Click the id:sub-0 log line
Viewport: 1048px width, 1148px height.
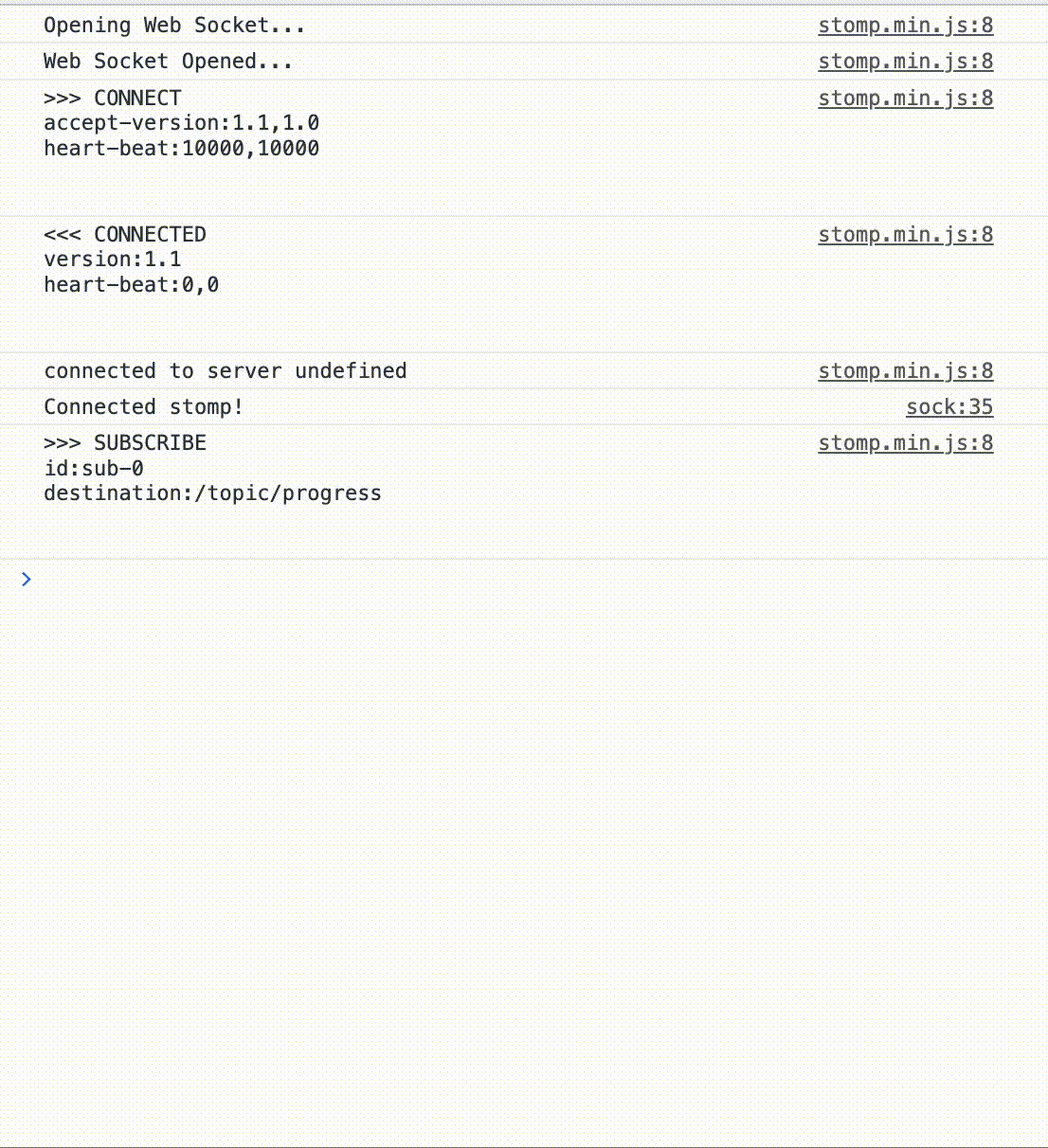pyautogui.click(x=94, y=468)
